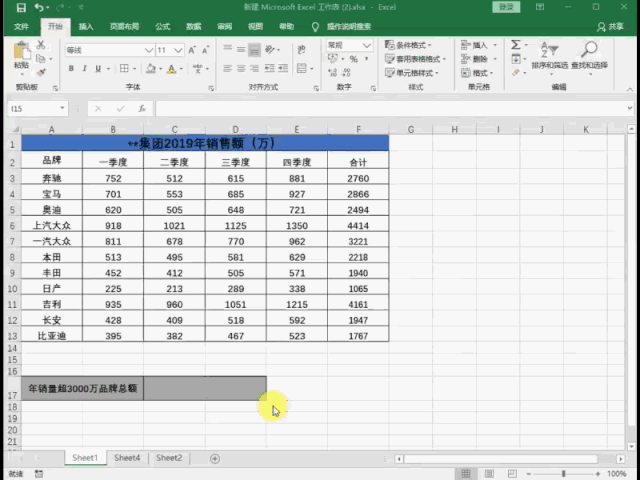Select gray result cell C17
The image size is (640, 480).
205,388
